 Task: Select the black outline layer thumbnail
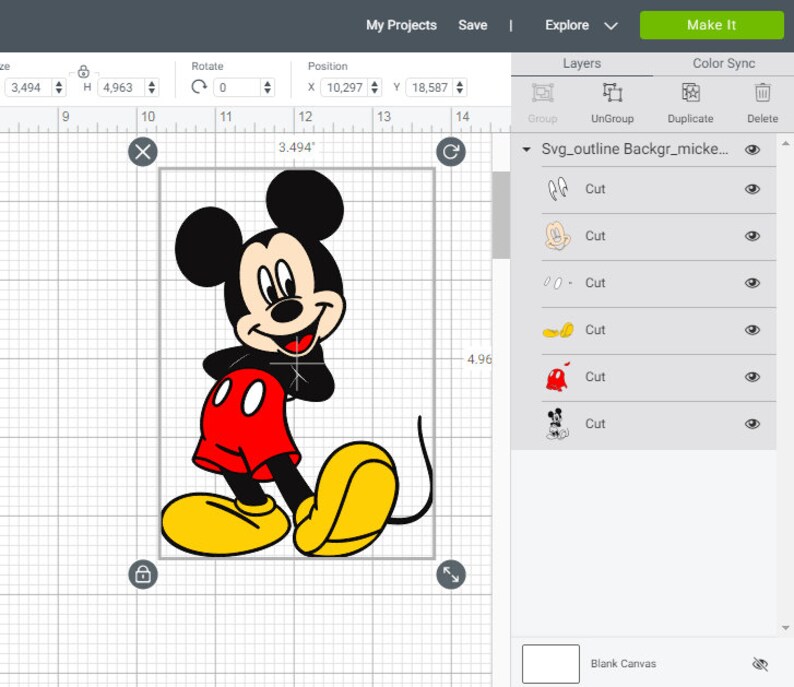558,424
